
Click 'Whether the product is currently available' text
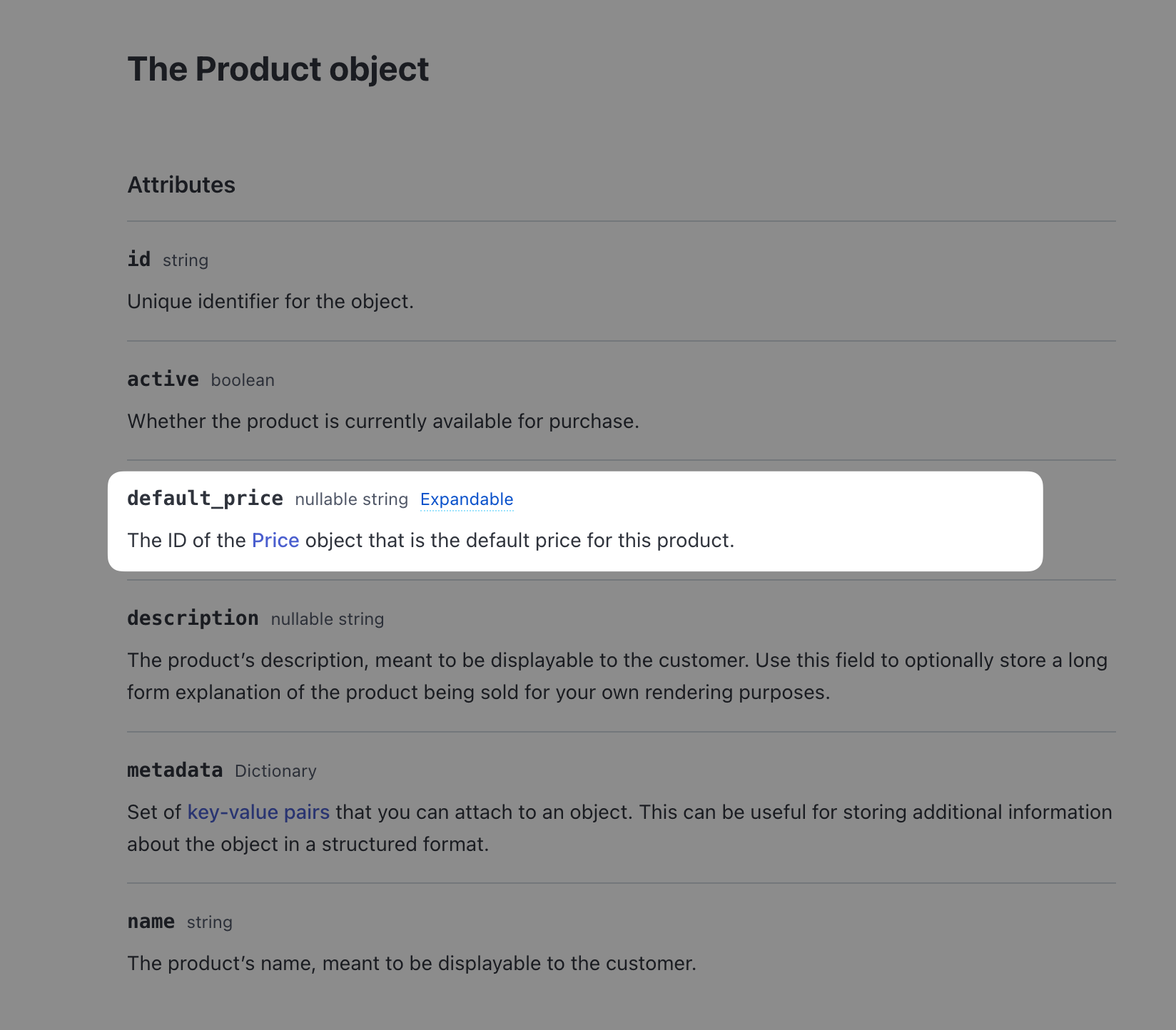[x=382, y=422]
